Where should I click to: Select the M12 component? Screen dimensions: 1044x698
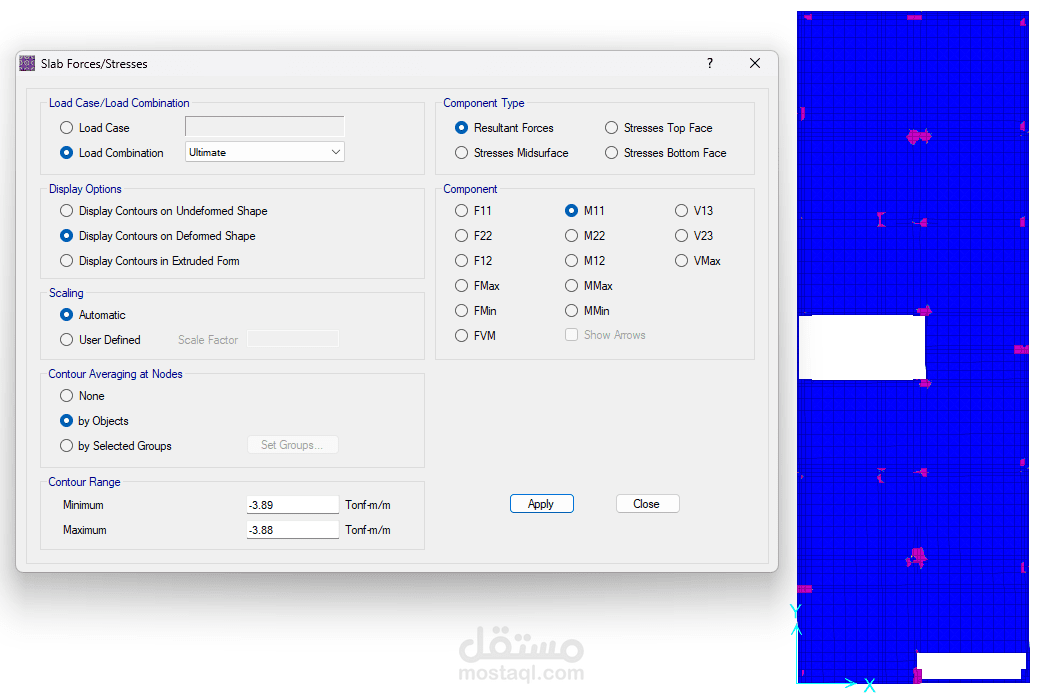(x=571, y=261)
